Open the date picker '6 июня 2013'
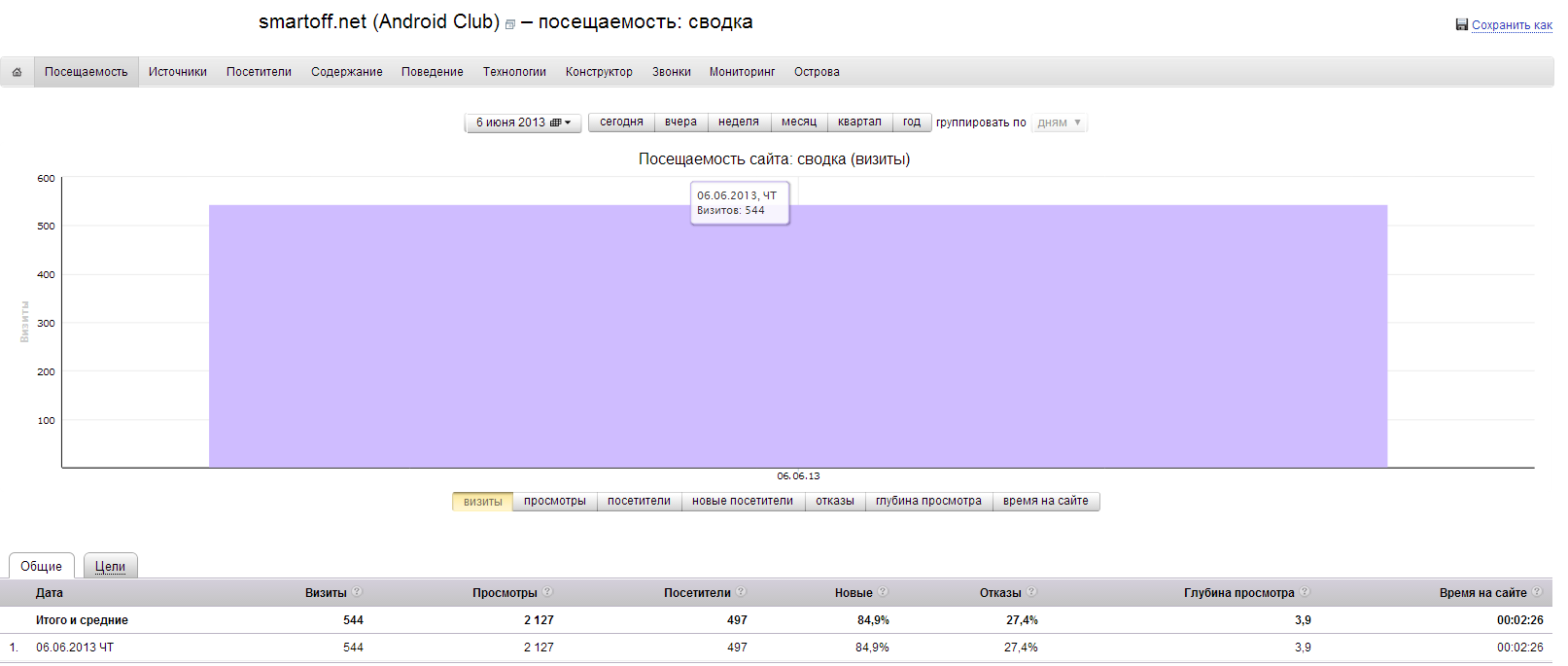Image resolution: width=1568 pixels, height=666 pixels. (x=523, y=123)
